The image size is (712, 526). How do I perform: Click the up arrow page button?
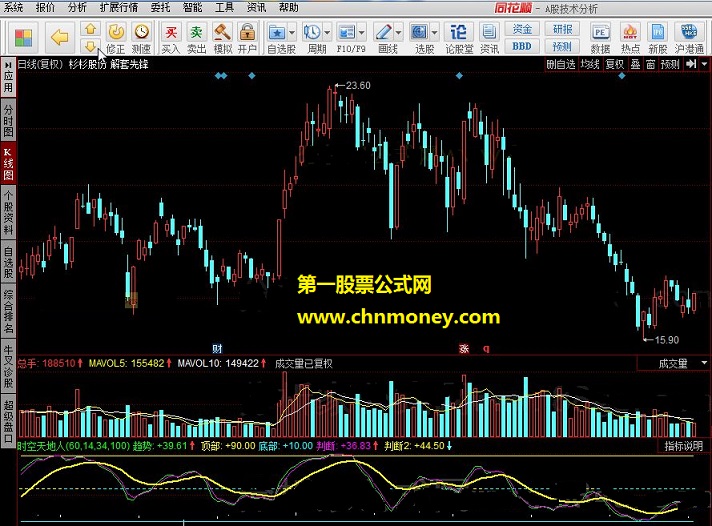pyautogui.click(x=90, y=30)
